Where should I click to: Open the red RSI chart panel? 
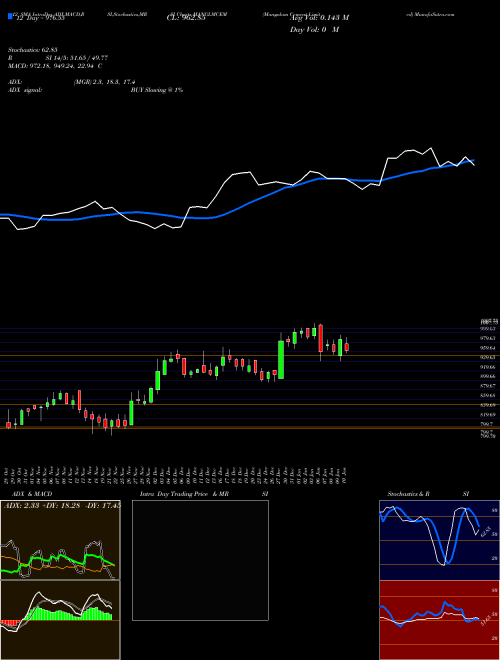pyautogui.click(x=439, y=620)
